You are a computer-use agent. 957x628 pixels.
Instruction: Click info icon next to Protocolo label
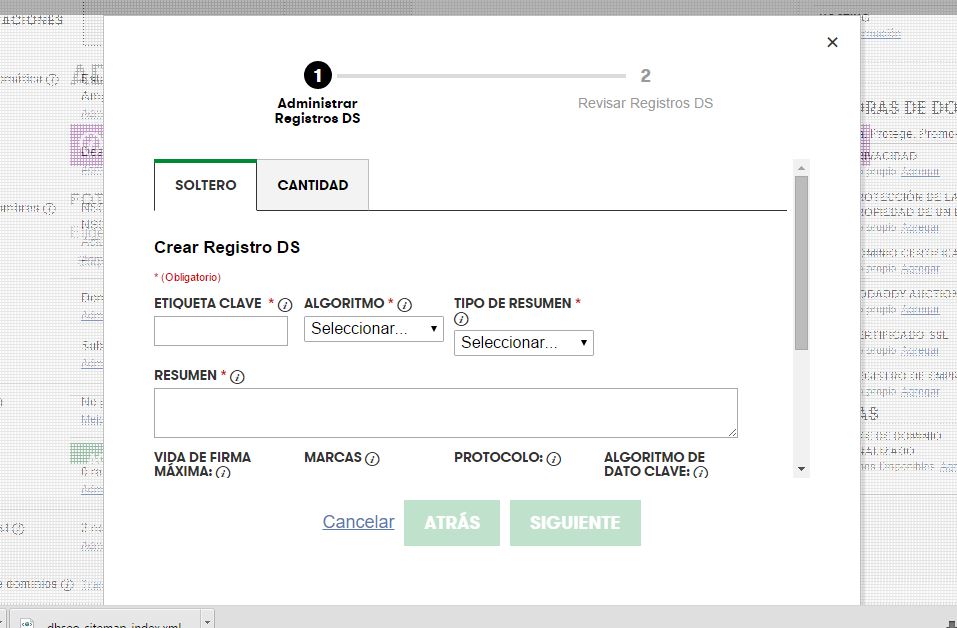click(x=553, y=459)
